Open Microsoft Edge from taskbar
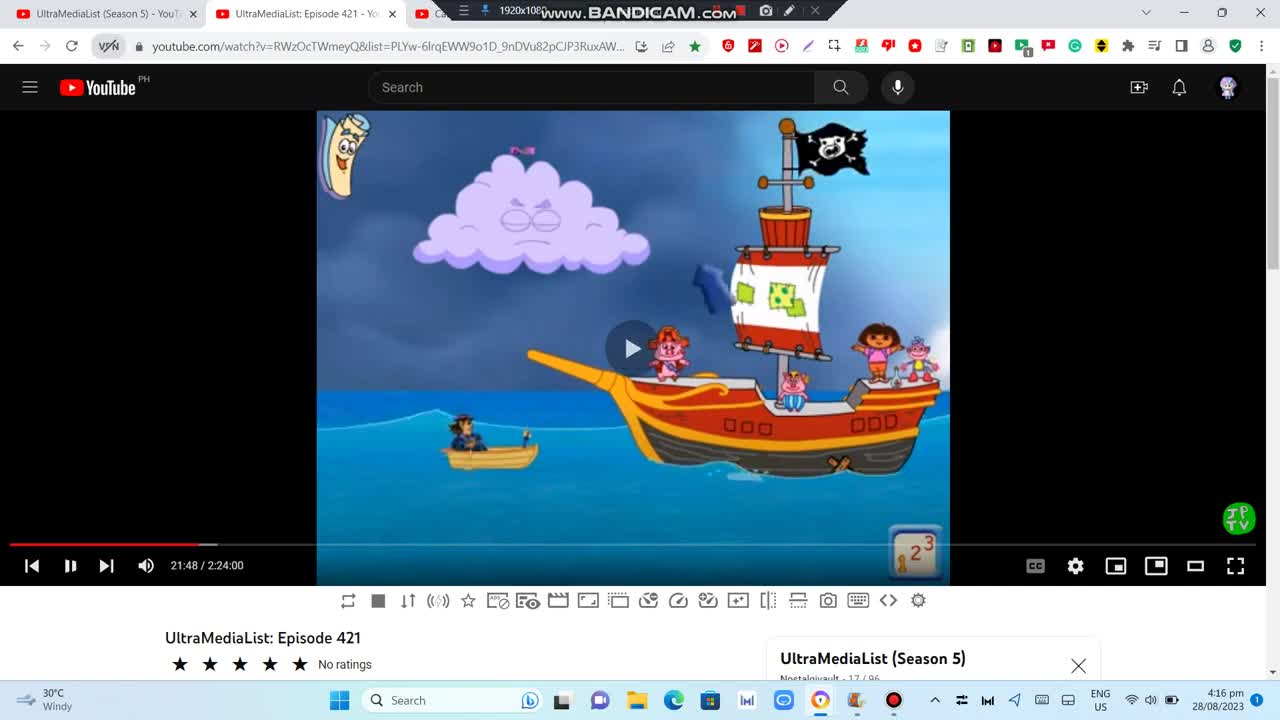 point(674,700)
